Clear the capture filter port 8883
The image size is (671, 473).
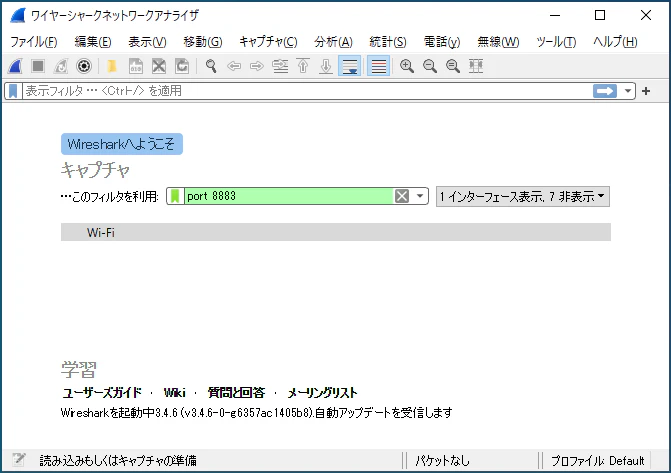pyautogui.click(x=402, y=196)
